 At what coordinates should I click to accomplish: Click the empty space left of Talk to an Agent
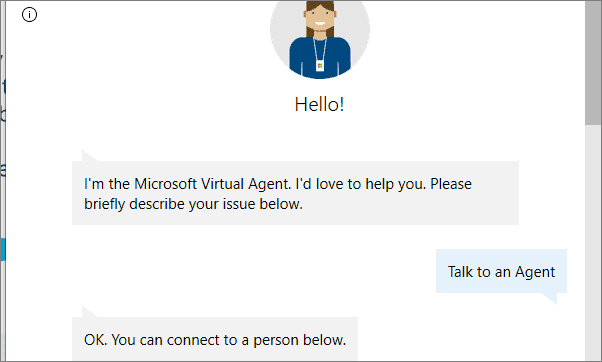(253, 271)
